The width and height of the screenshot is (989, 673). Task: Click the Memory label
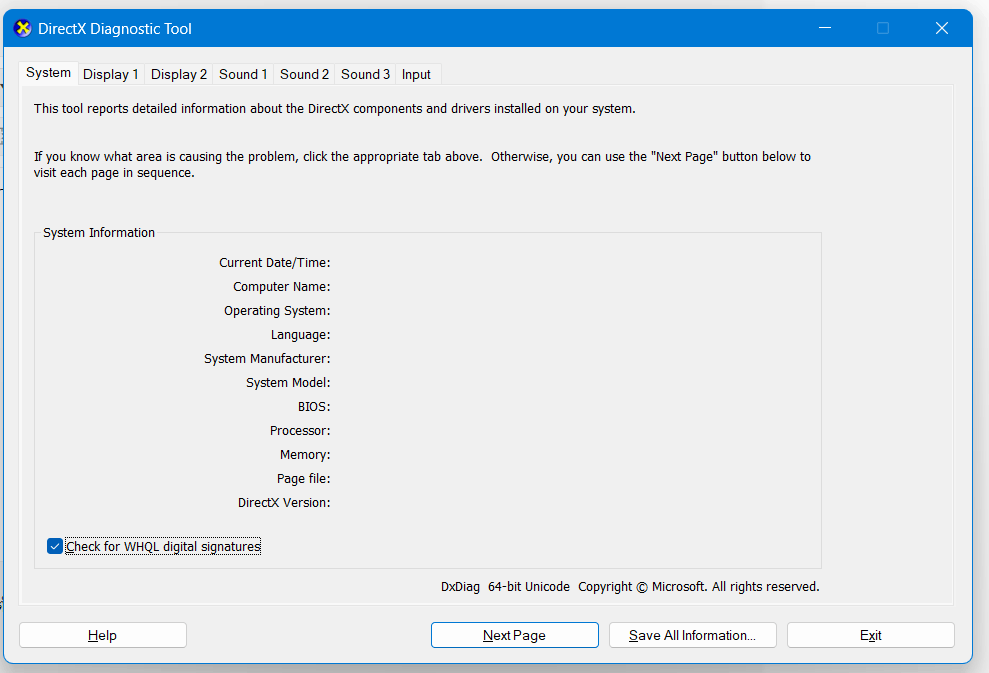(305, 455)
